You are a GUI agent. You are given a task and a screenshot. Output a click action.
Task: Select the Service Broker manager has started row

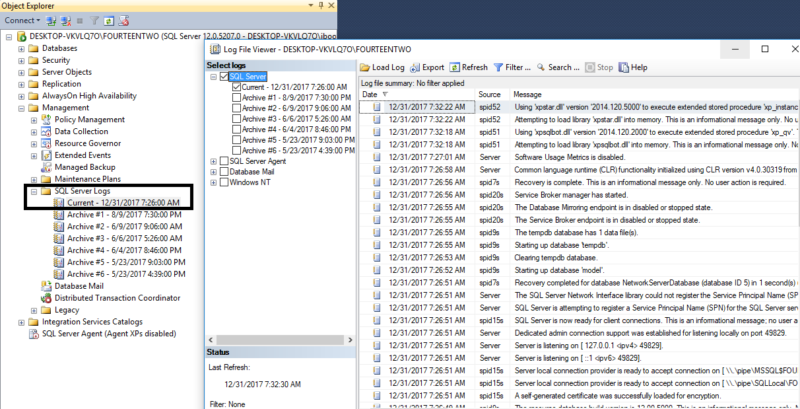coord(579,195)
